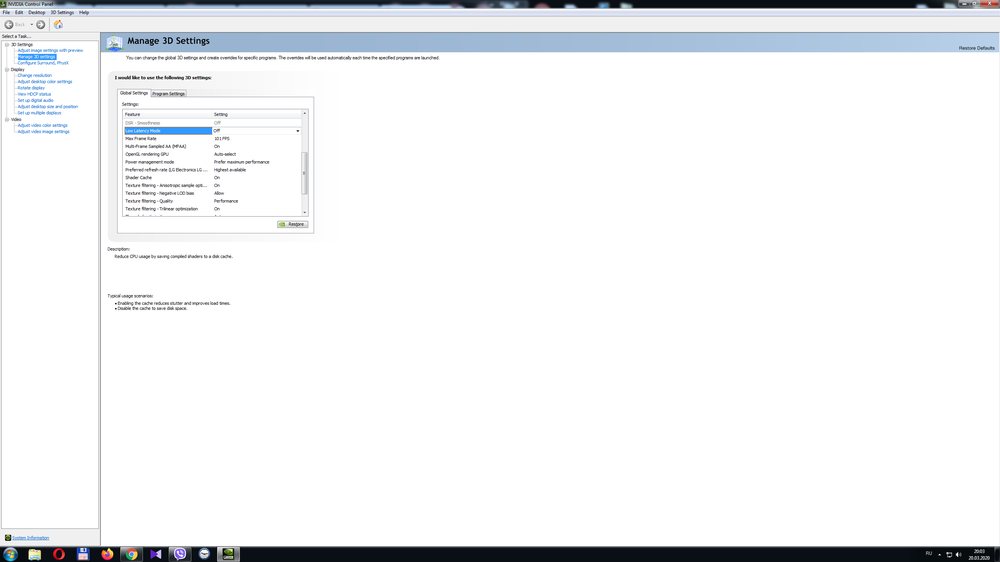Select the Power management mode row
Image resolution: width=1000 pixels, height=562 pixels.
[x=212, y=162]
